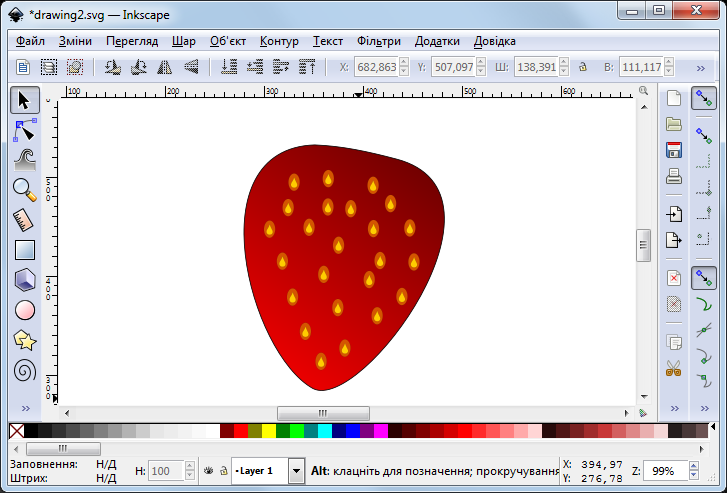The height and width of the screenshot is (493, 727).
Task: Select the Node editing tool
Action: [x=25, y=130]
